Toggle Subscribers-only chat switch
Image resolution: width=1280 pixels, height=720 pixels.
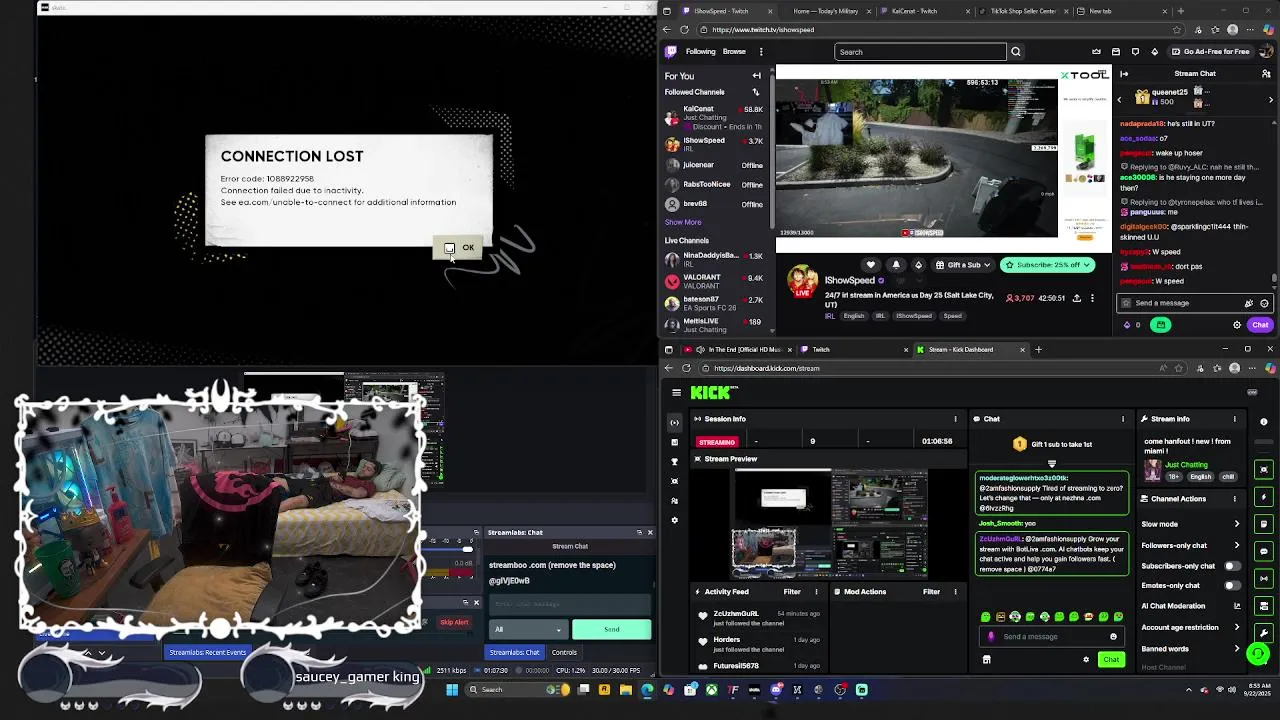coord(1232,566)
